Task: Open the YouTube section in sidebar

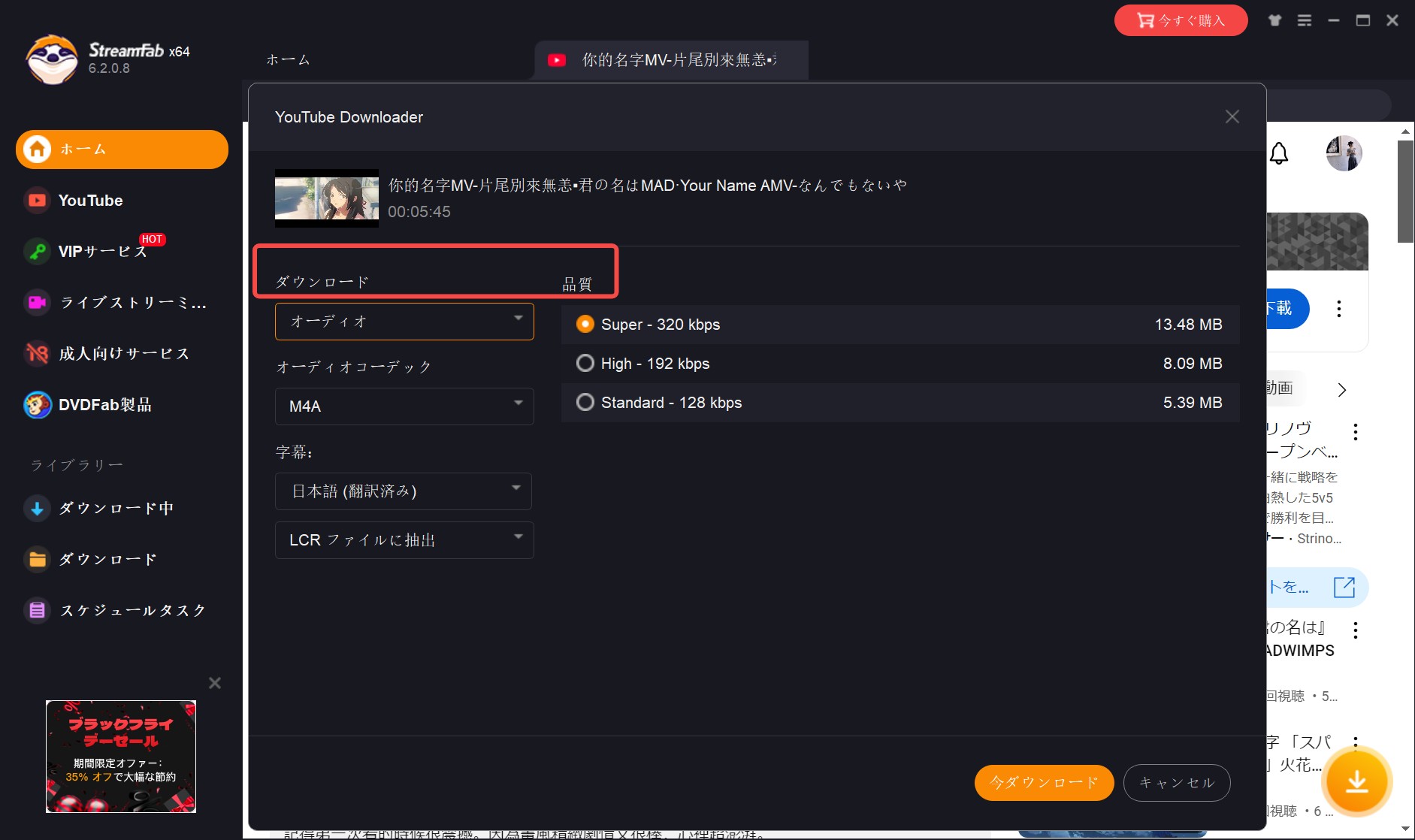Action: [90, 200]
